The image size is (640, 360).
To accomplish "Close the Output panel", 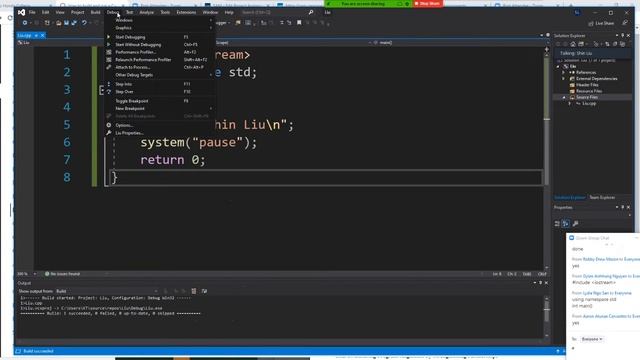I will (x=547, y=283).
